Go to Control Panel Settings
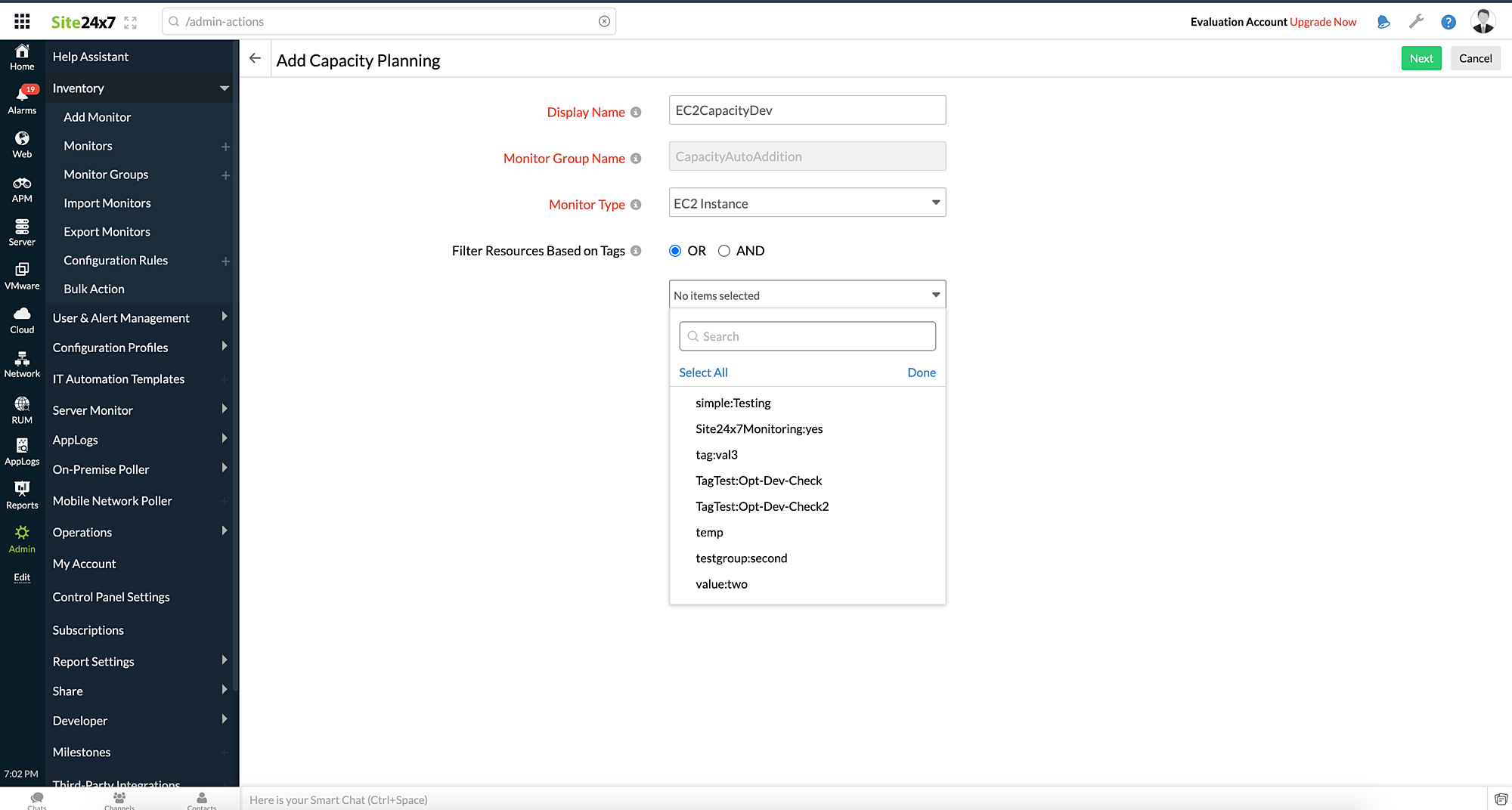The width and height of the screenshot is (1512, 810). (x=110, y=596)
